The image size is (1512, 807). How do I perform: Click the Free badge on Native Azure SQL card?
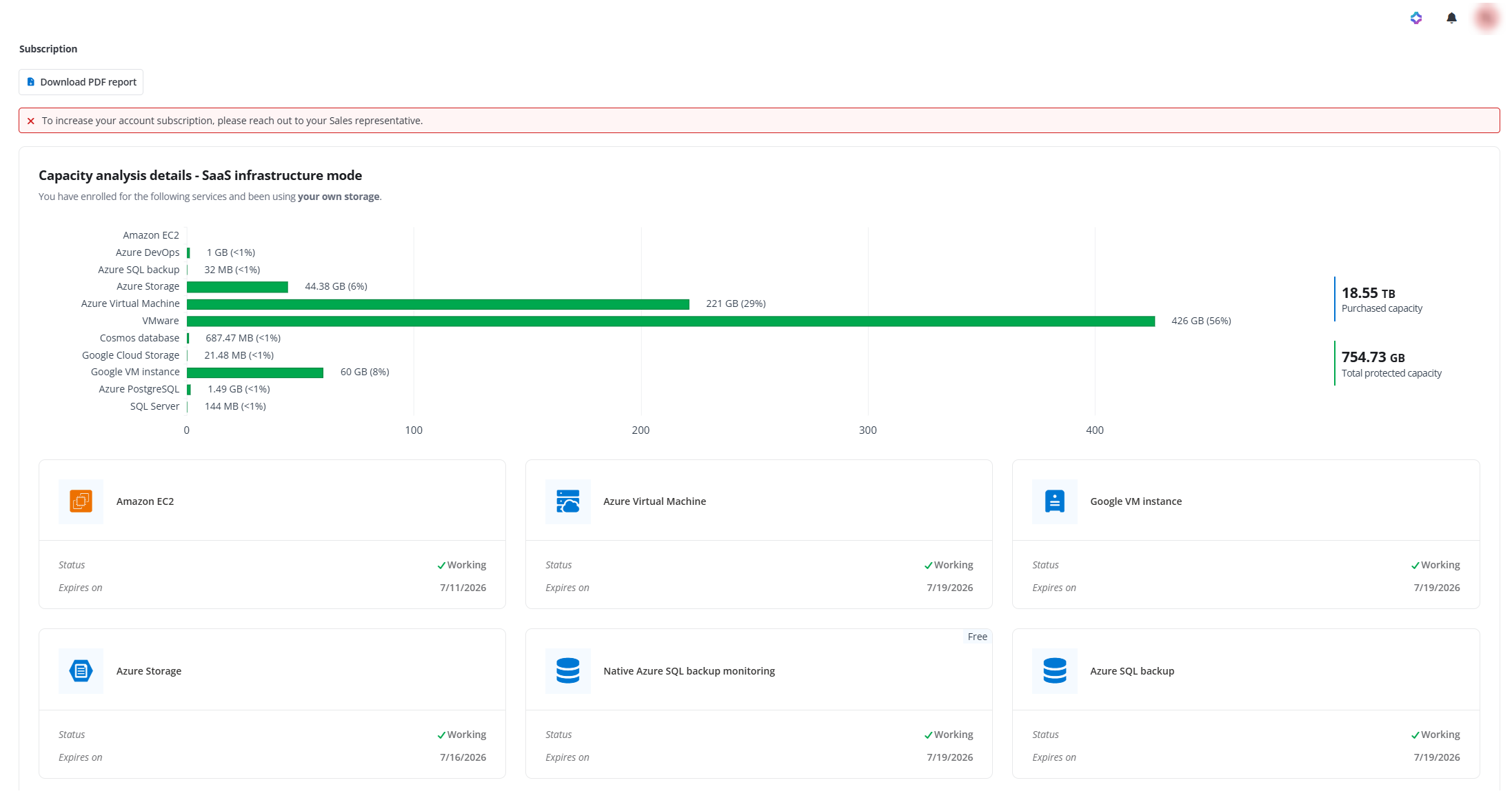click(x=977, y=637)
